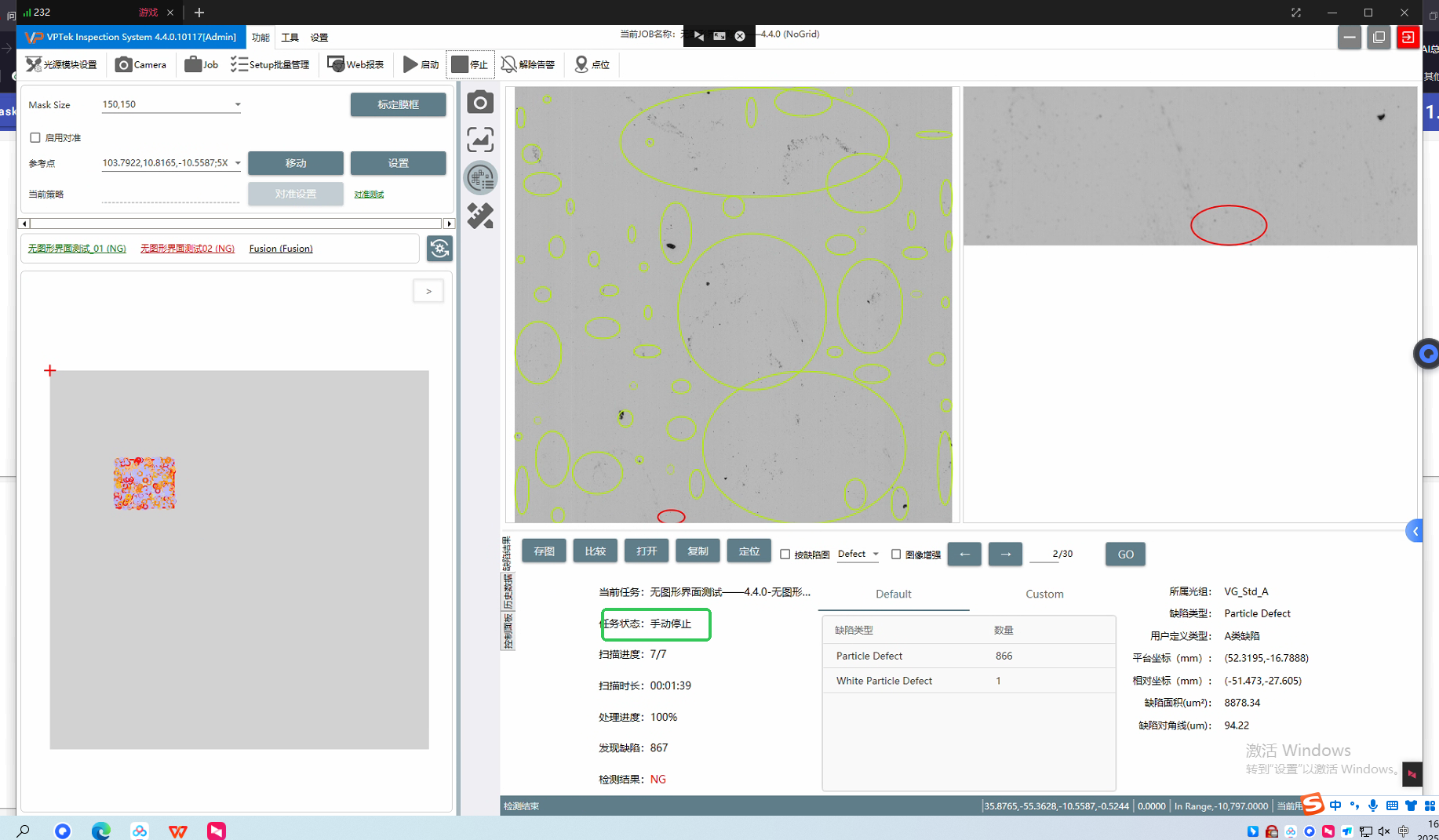The height and width of the screenshot is (840, 1439).
Task: Open the 对准测试 link
Action: coord(369,195)
